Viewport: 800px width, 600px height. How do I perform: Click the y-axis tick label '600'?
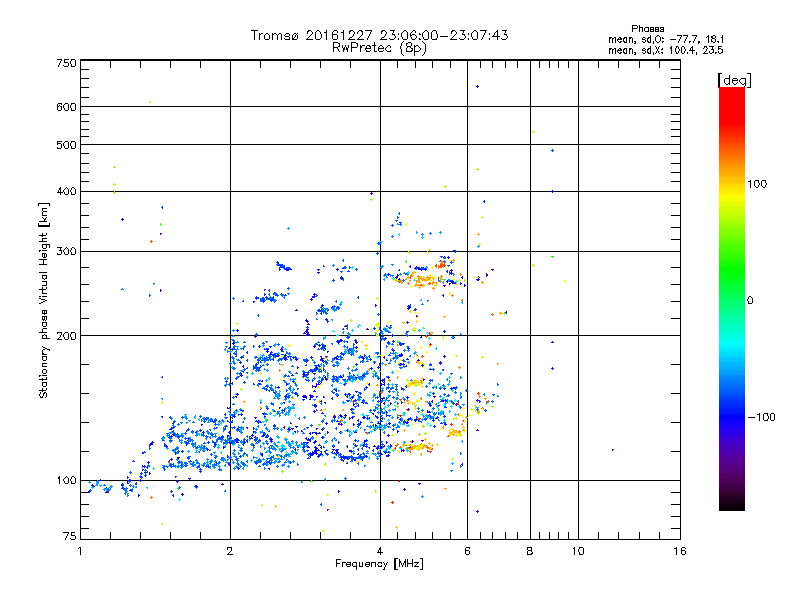tap(66, 107)
